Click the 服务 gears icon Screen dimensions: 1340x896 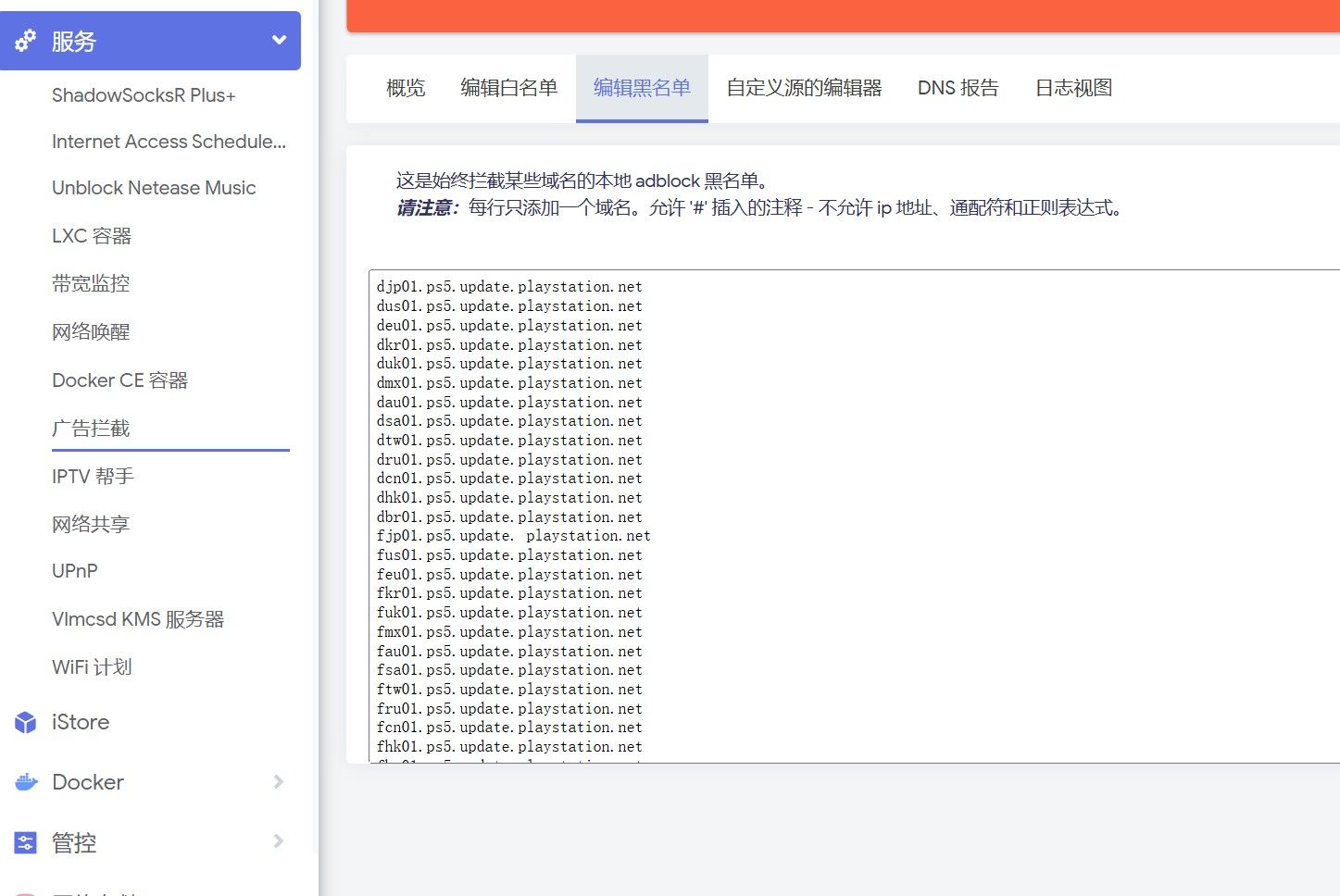click(x=25, y=41)
